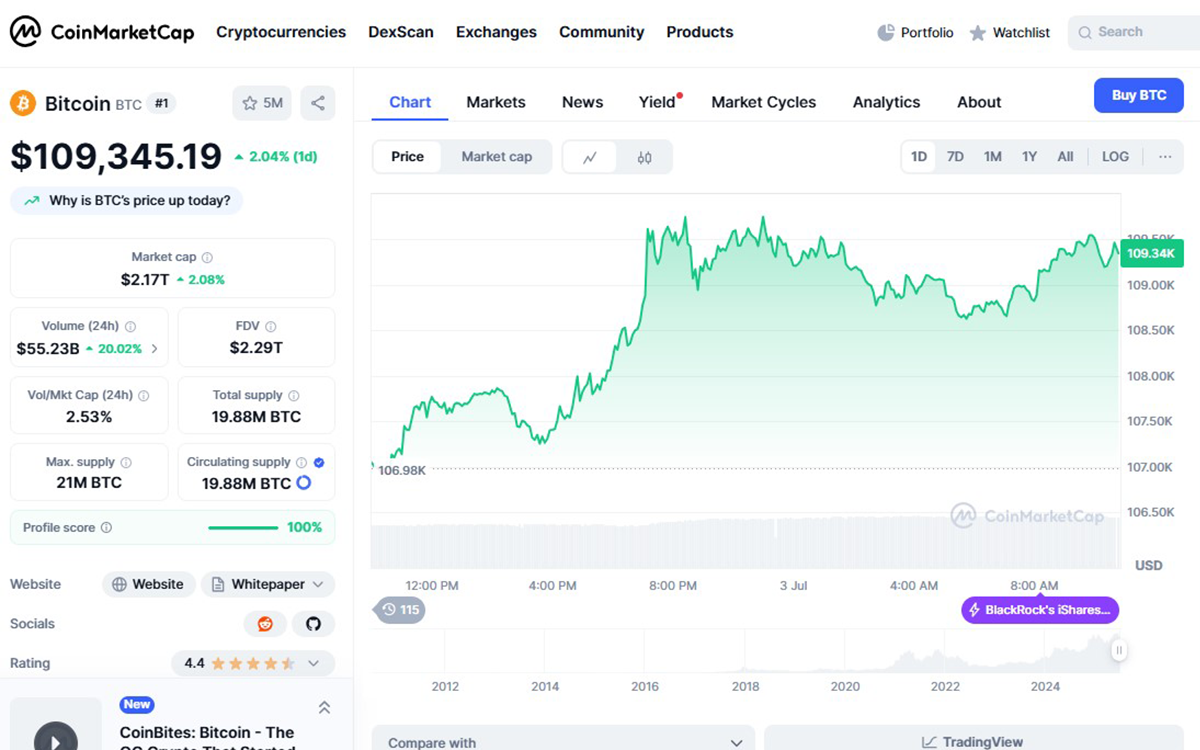The height and width of the screenshot is (750, 1200).
Task: Click the Profile score info icon
Action: 107,528
